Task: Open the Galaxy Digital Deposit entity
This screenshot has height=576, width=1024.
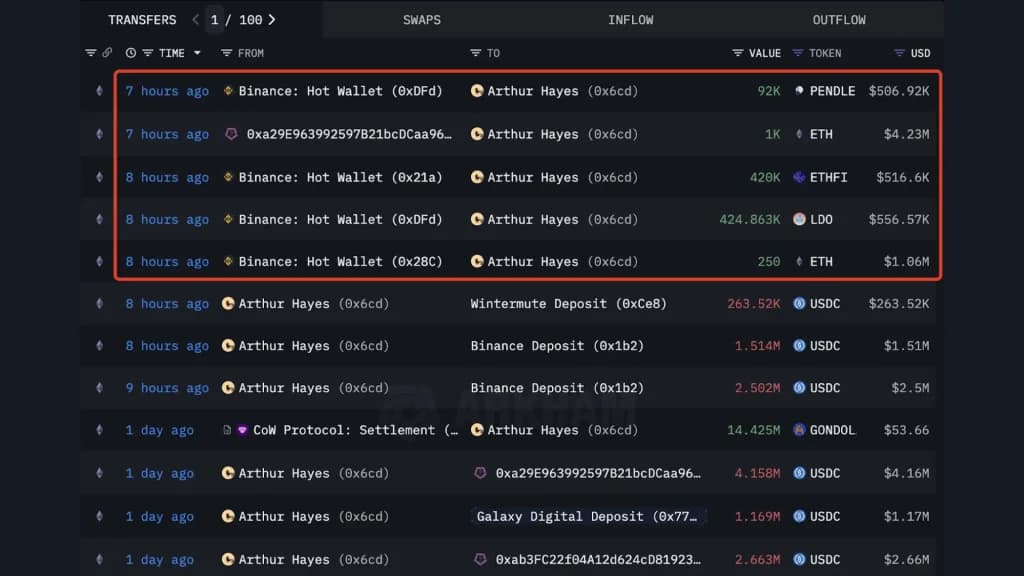Action: tap(586, 517)
